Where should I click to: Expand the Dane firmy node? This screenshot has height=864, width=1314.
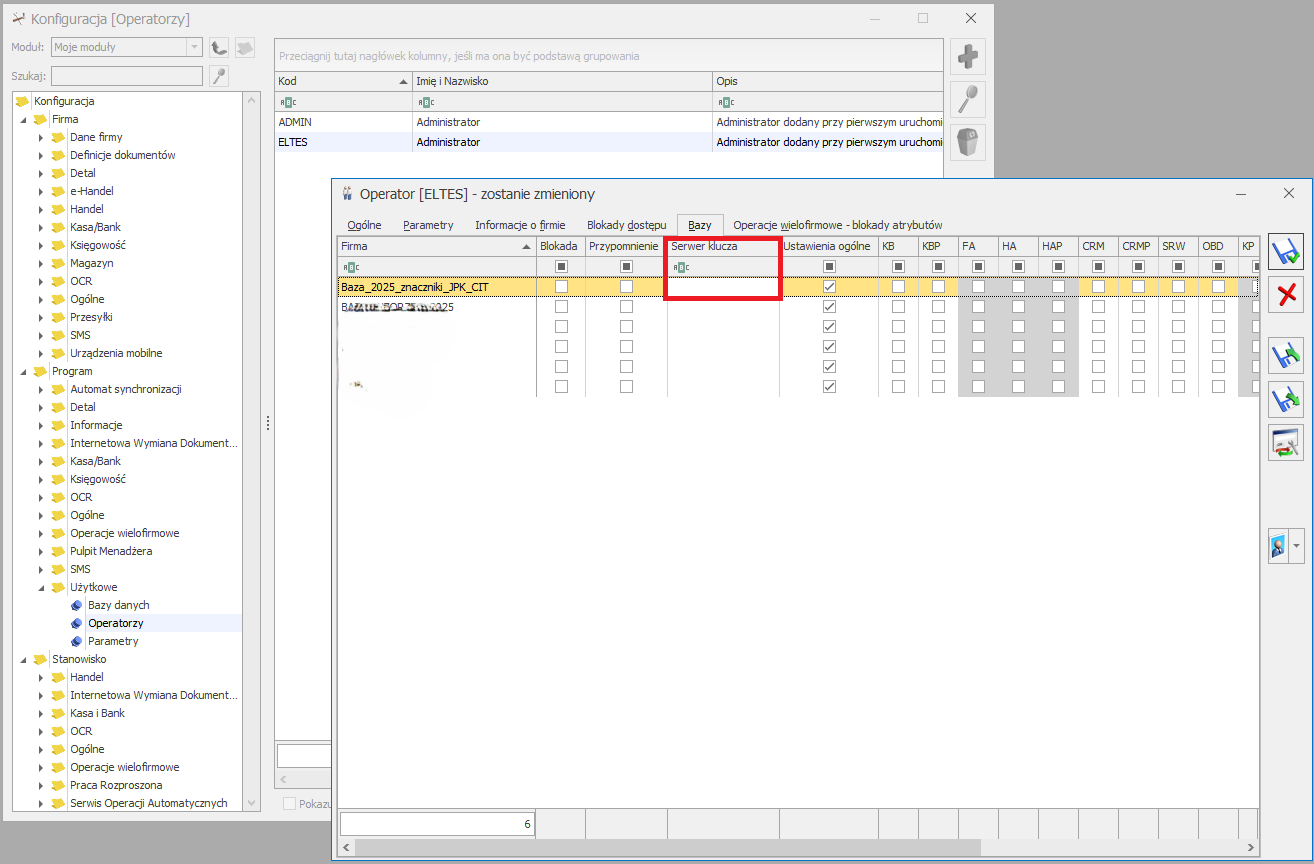pos(41,137)
